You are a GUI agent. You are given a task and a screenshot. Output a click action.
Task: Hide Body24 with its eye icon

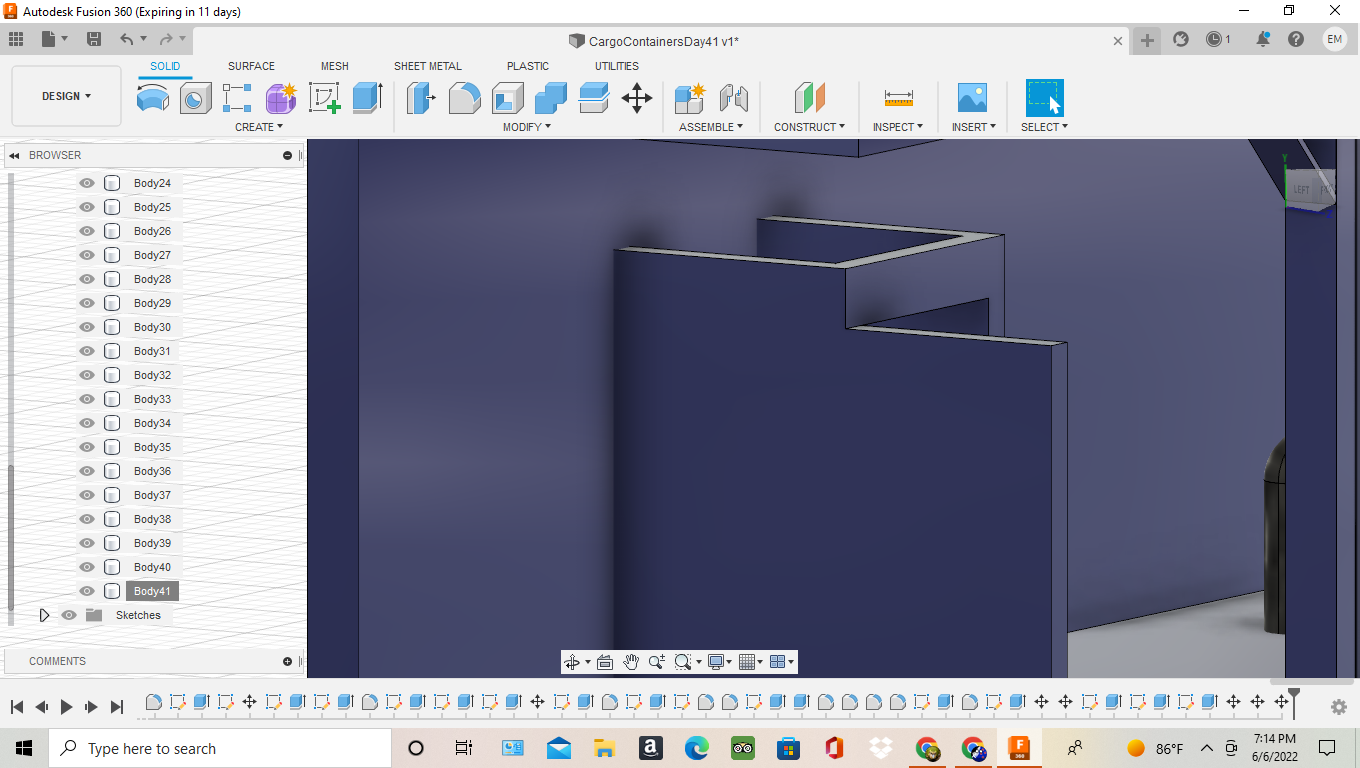(x=87, y=183)
